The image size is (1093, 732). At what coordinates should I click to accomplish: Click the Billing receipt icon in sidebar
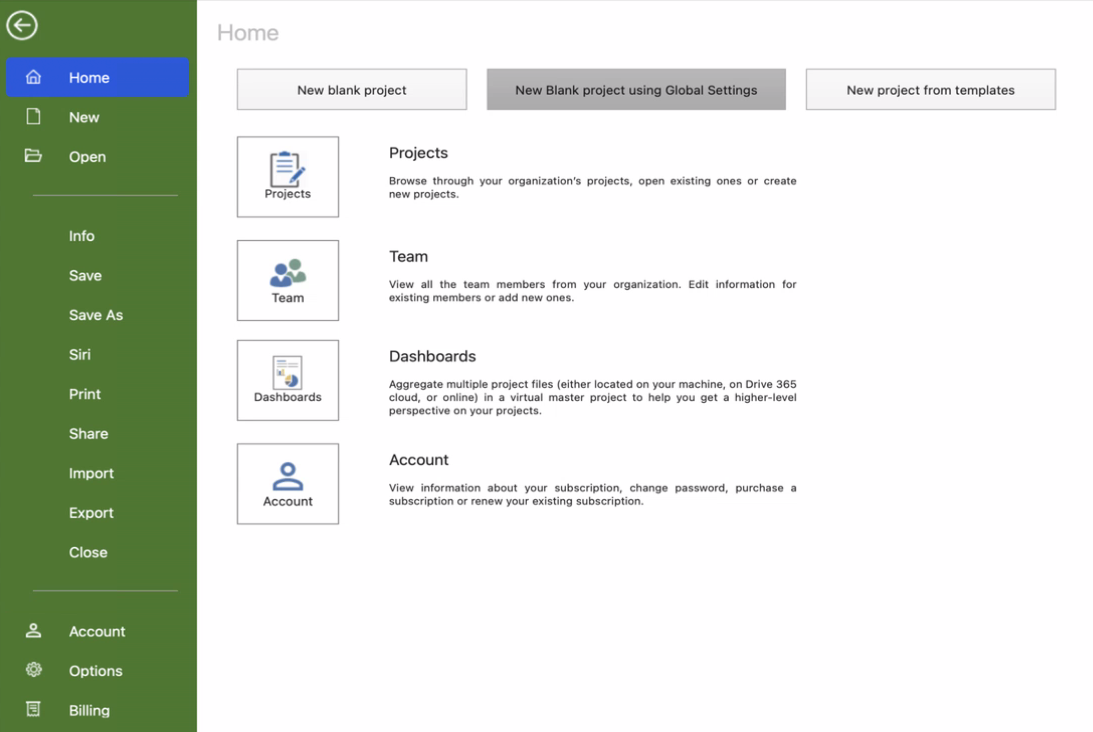tap(33, 709)
